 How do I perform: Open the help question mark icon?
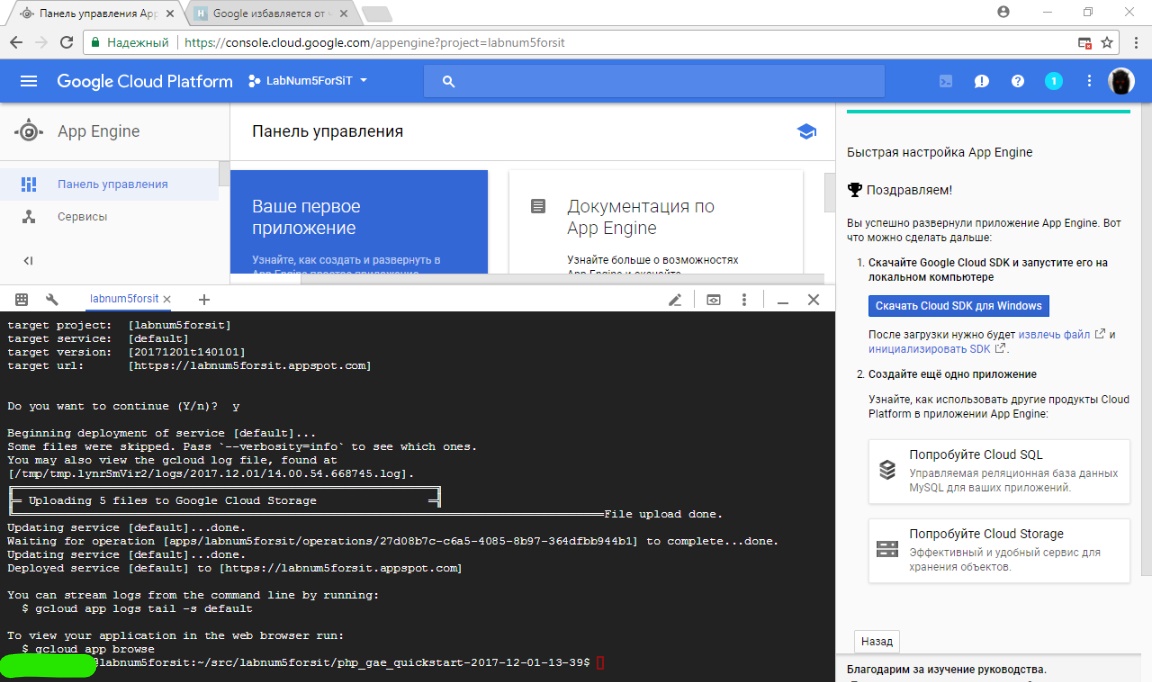[1018, 82]
